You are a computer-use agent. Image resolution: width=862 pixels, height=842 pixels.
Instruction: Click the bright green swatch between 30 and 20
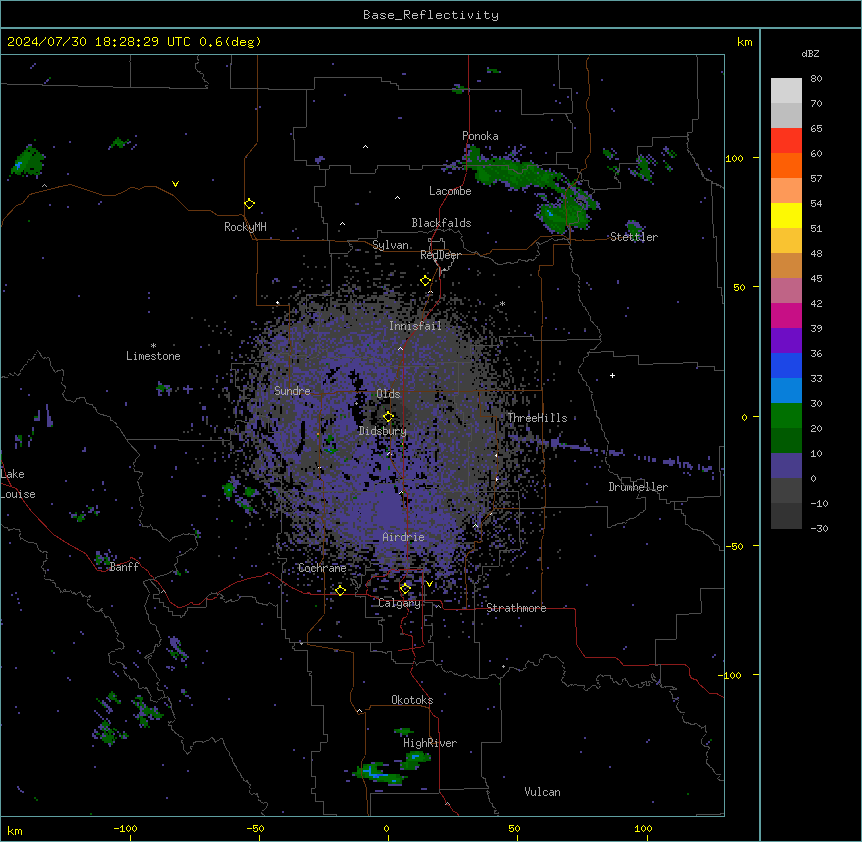[786, 416]
